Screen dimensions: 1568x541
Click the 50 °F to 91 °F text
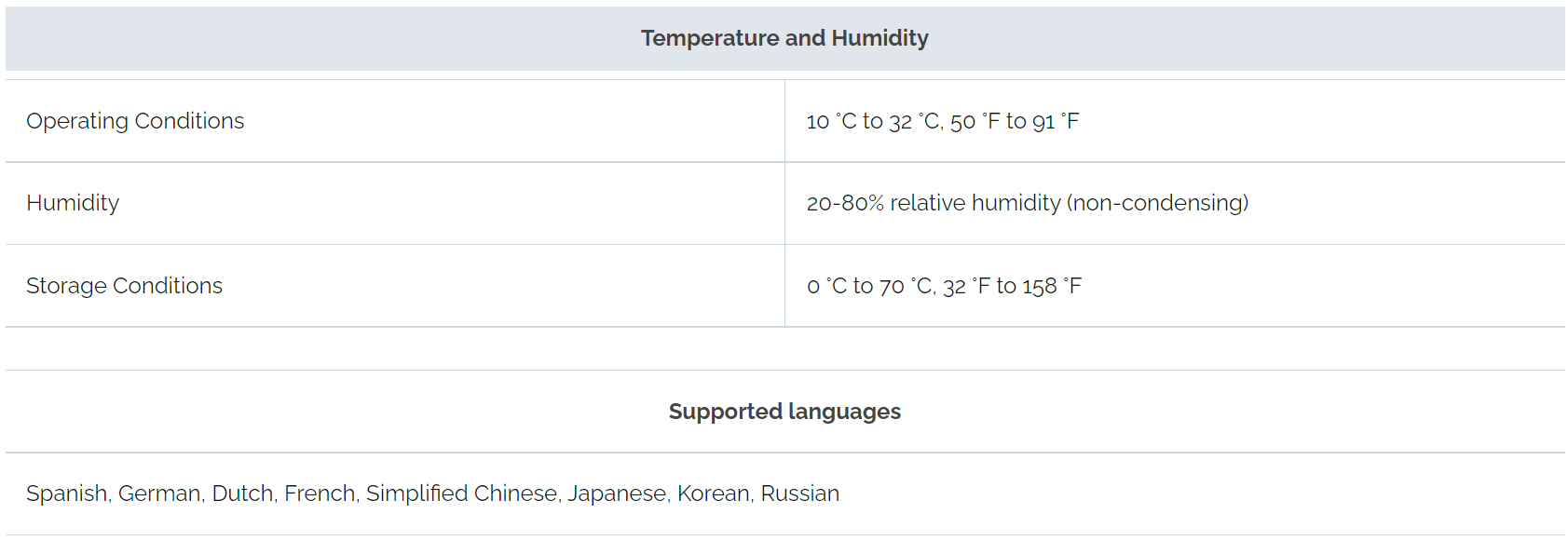click(1015, 122)
